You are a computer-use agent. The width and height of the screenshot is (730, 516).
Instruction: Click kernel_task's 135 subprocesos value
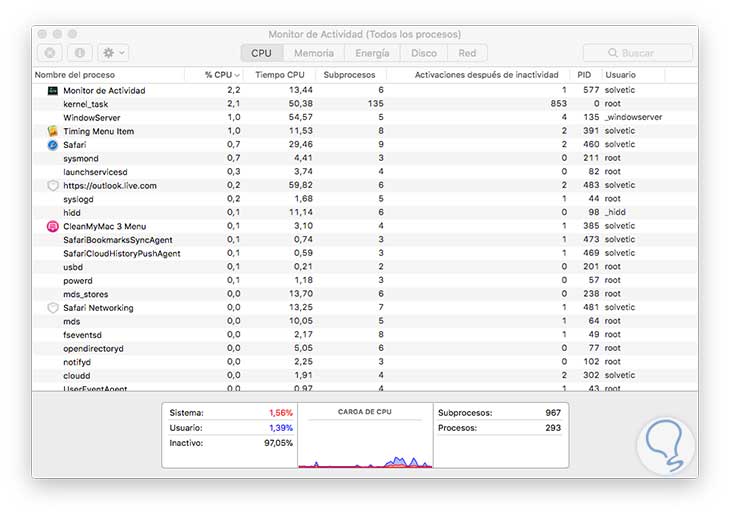pos(375,103)
